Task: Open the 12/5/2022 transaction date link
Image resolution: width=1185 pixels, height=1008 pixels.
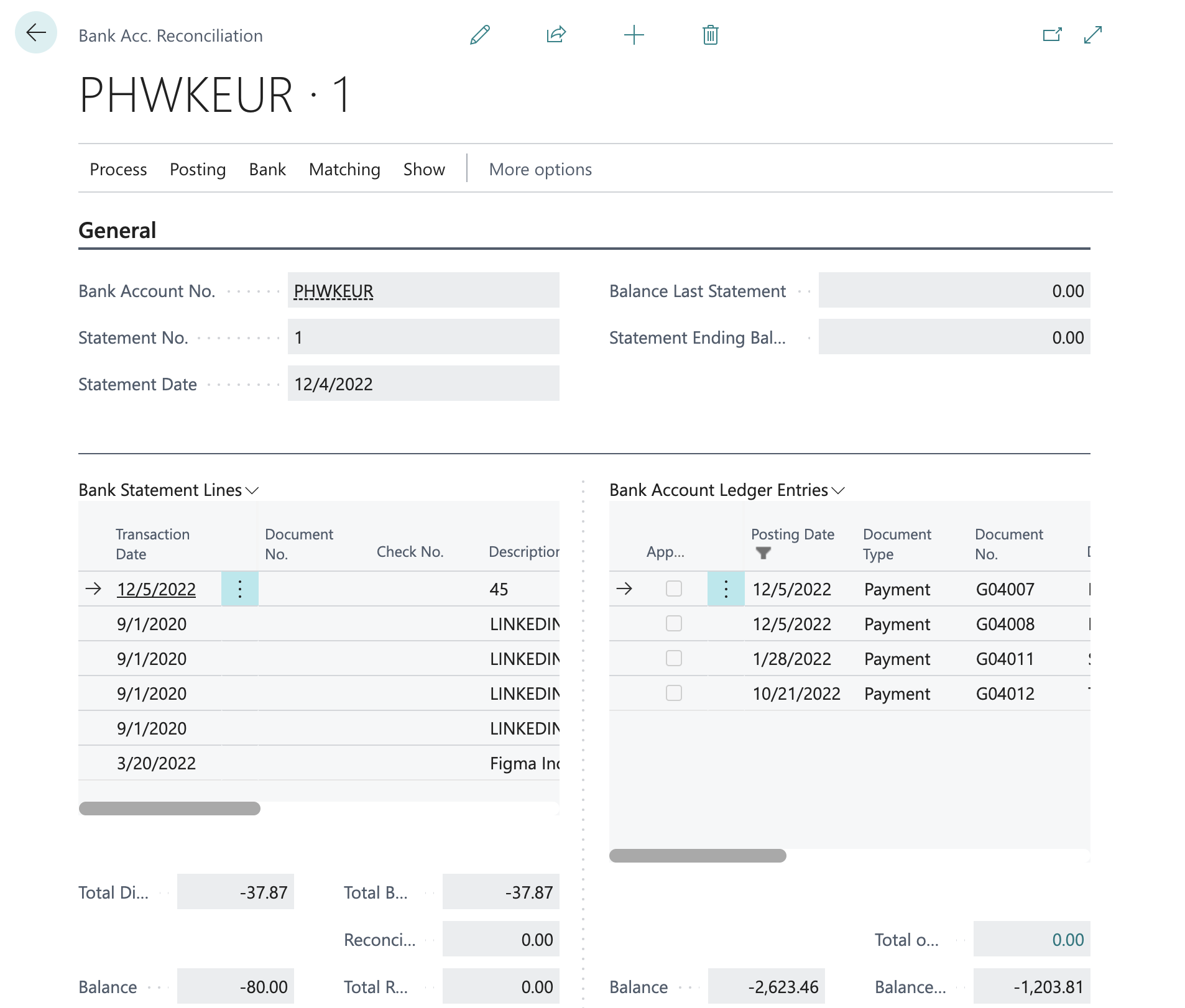Action: (x=156, y=589)
